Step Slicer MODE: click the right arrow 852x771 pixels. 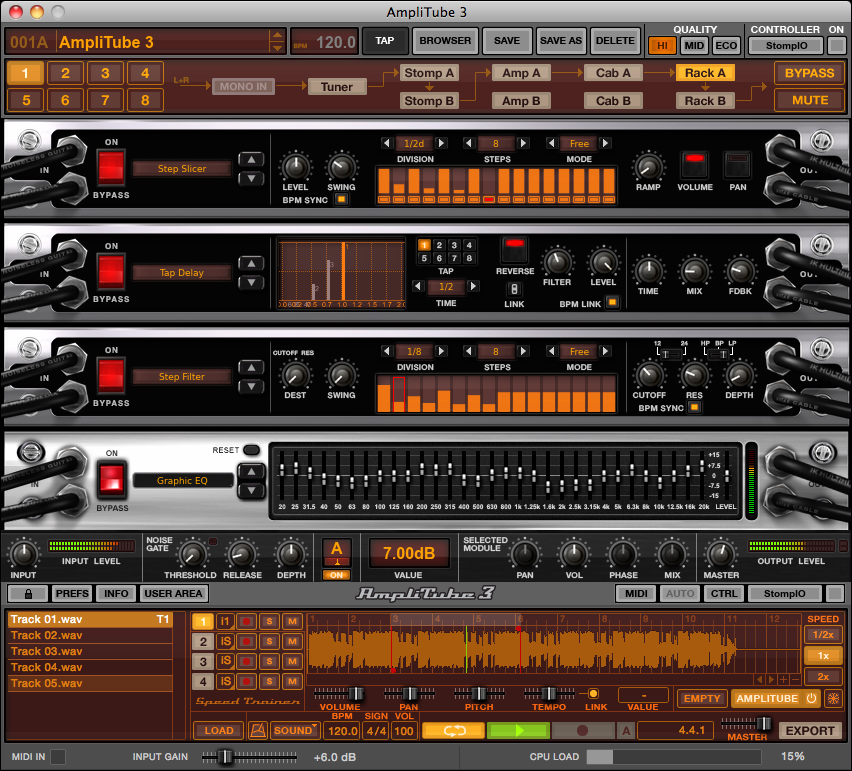click(605, 143)
